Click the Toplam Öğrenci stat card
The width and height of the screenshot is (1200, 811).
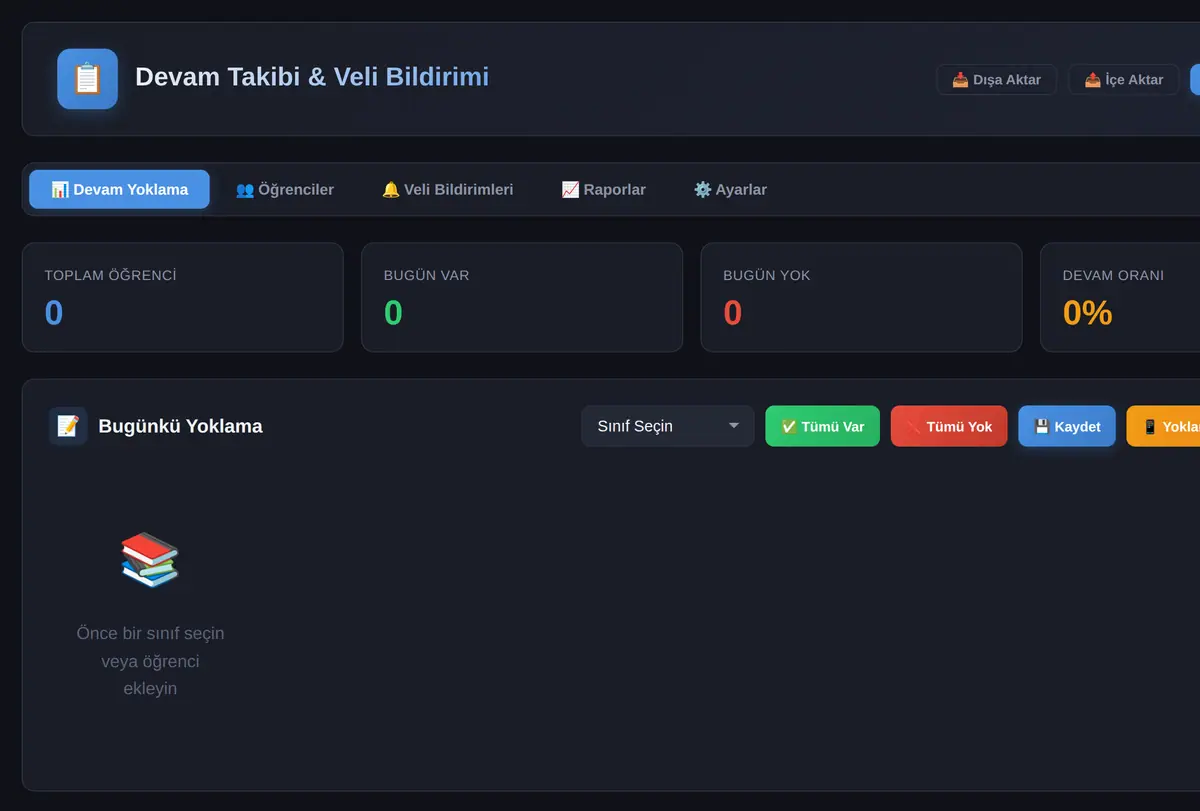pyautogui.click(x=183, y=297)
